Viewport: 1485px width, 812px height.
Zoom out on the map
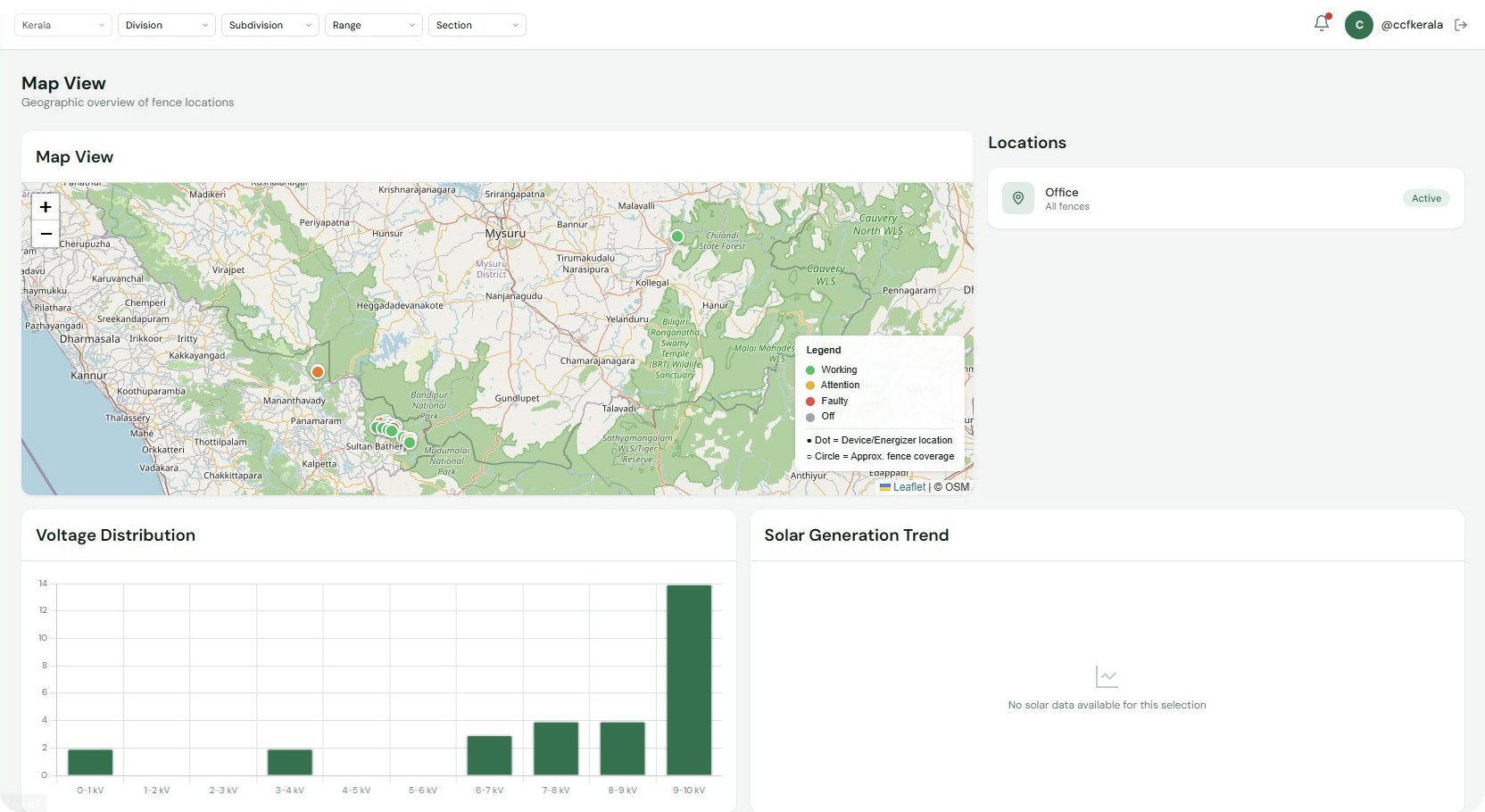coord(46,234)
